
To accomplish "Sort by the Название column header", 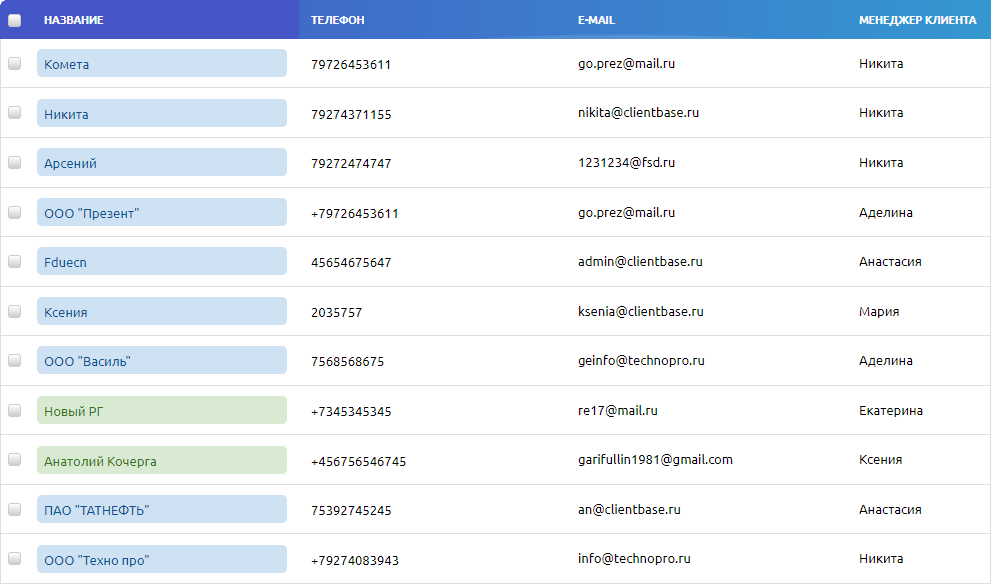I will [73, 20].
